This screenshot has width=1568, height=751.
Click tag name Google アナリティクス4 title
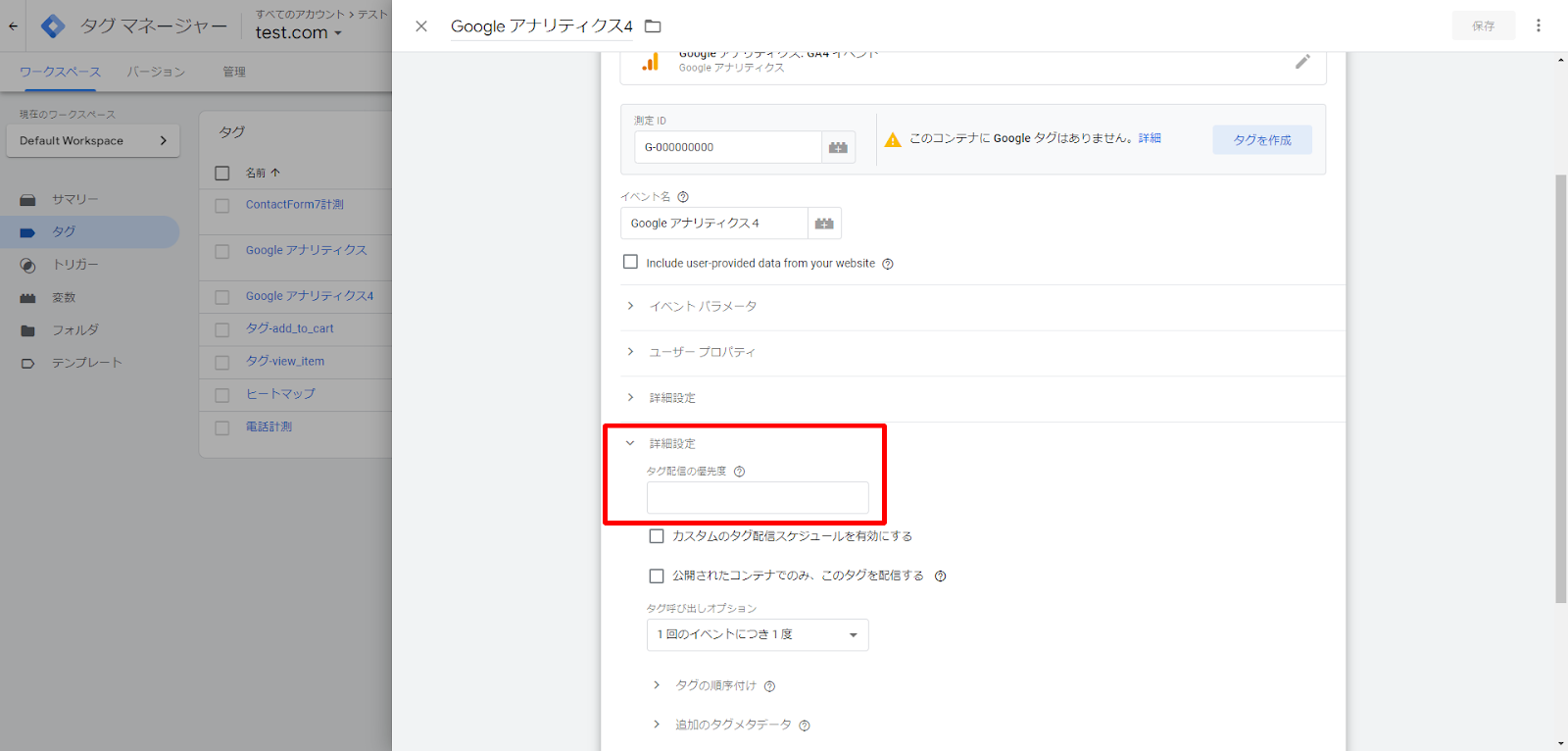pos(542,26)
